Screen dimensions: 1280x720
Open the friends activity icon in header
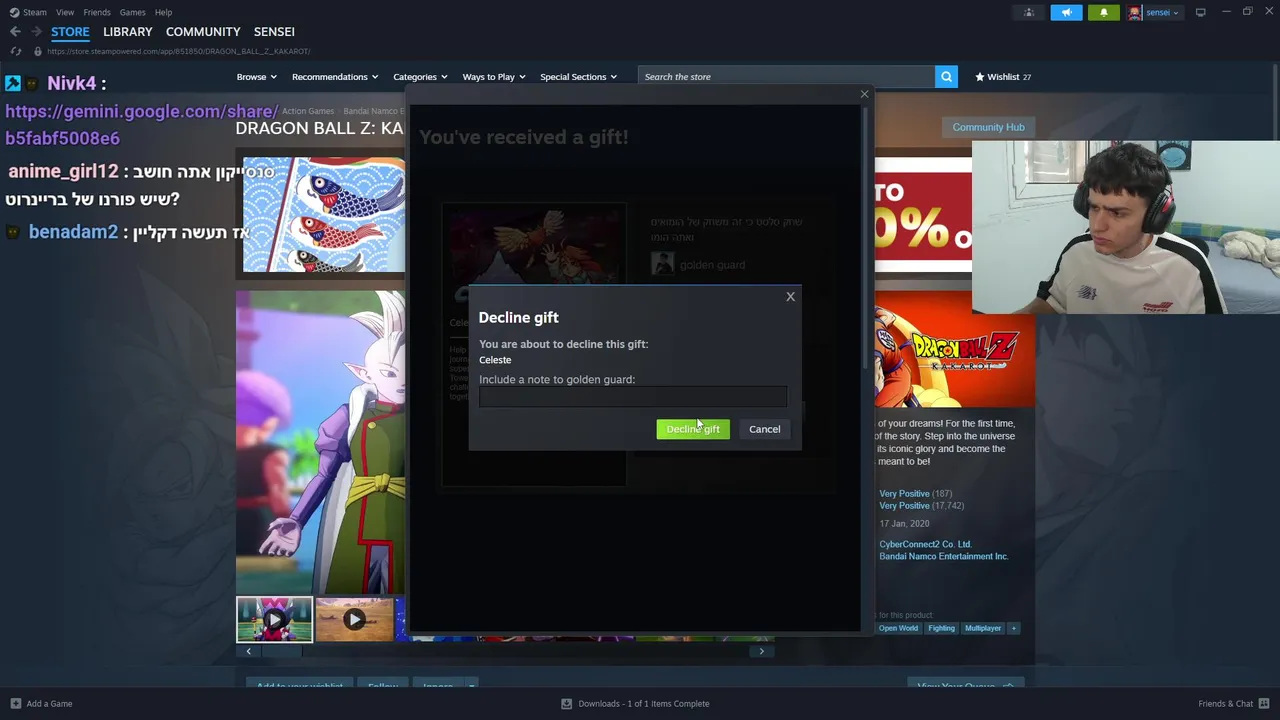(x=1029, y=12)
